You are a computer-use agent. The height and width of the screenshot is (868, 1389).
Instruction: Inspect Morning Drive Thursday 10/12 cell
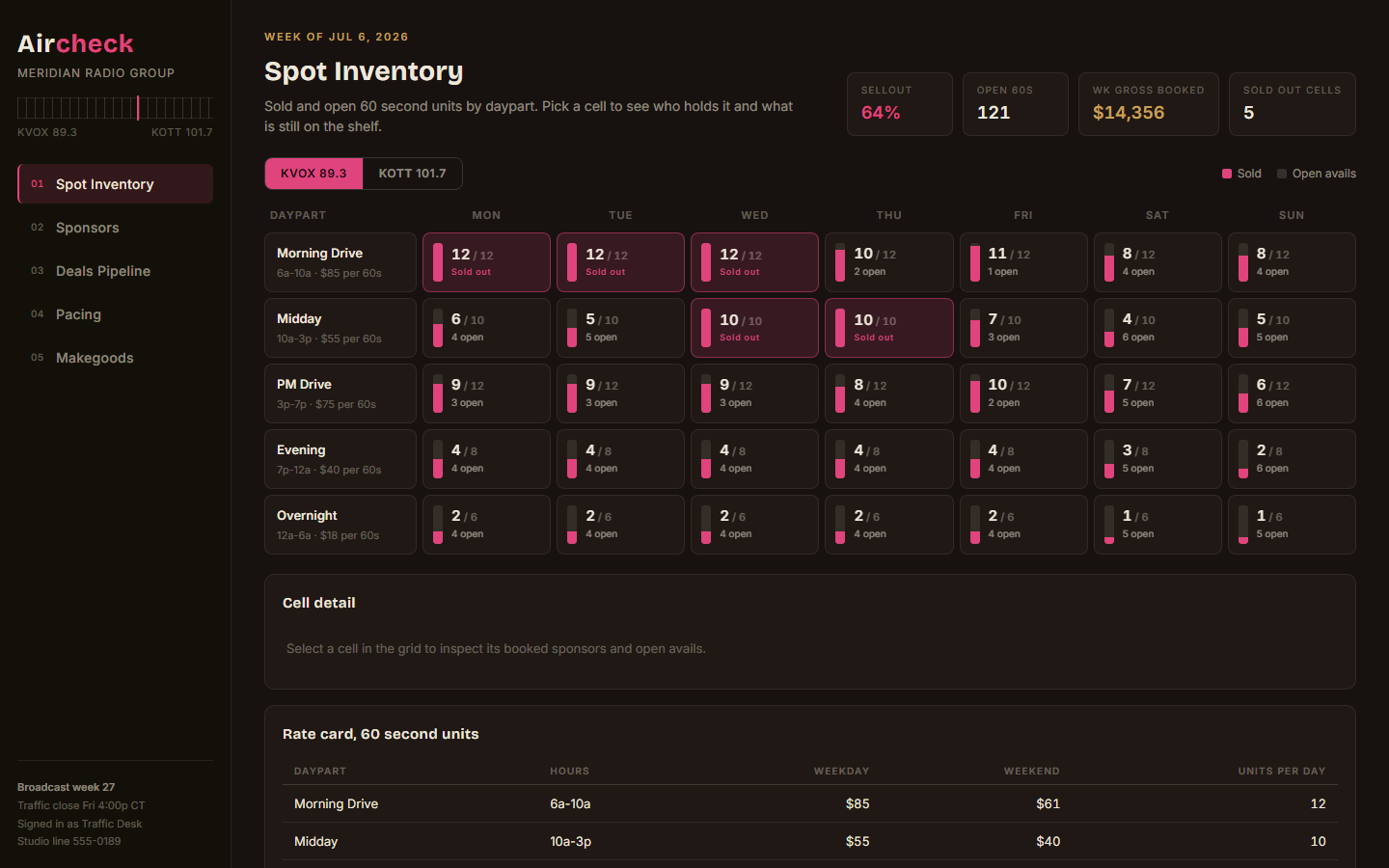click(x=888, y=262)
